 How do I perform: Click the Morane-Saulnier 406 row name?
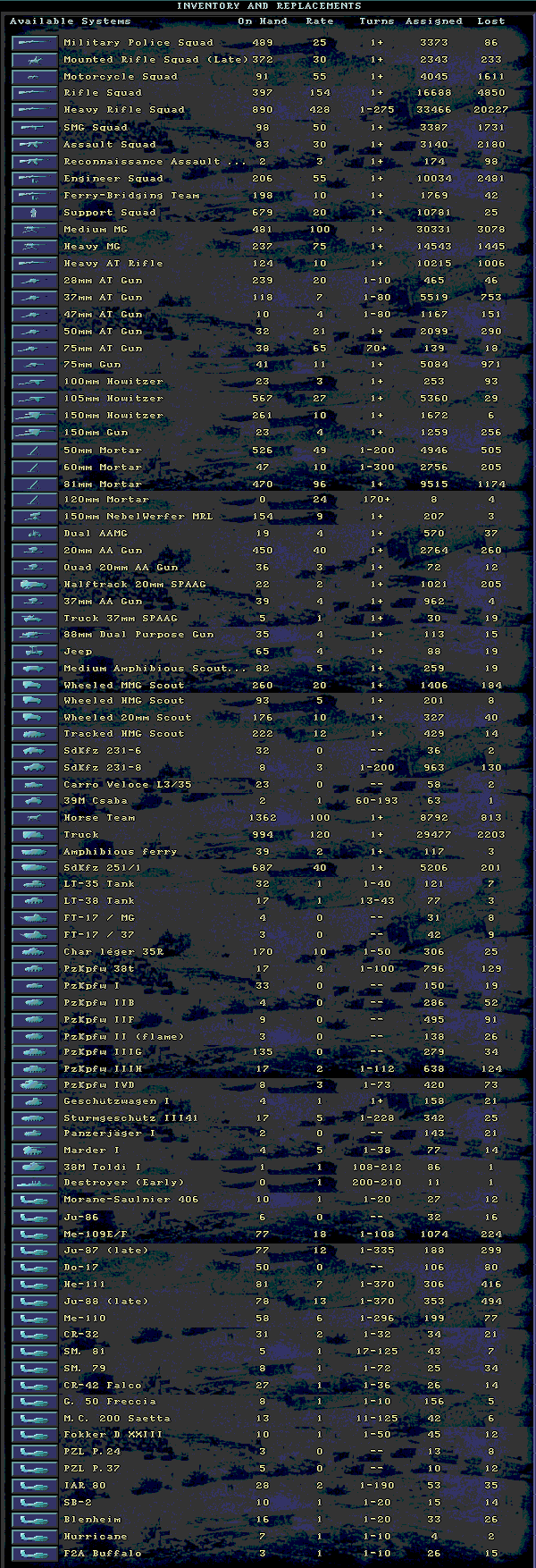[131, 1200]
